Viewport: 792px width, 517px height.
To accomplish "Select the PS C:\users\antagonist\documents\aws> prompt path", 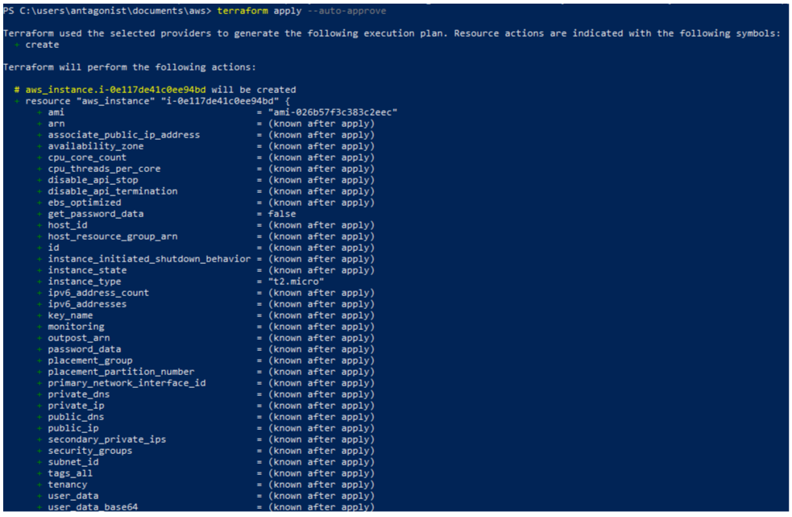I will [107, 11].
